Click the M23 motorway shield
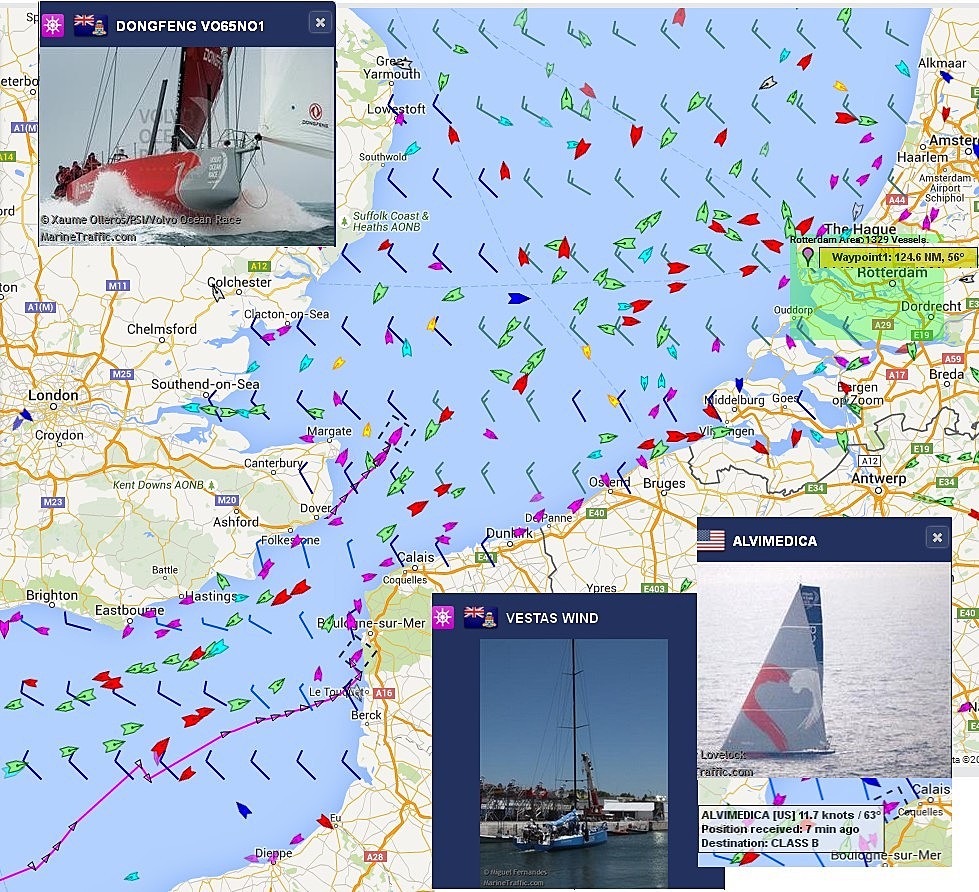The height and width of the screenshot is (892, 979). [x=53, y=502]
